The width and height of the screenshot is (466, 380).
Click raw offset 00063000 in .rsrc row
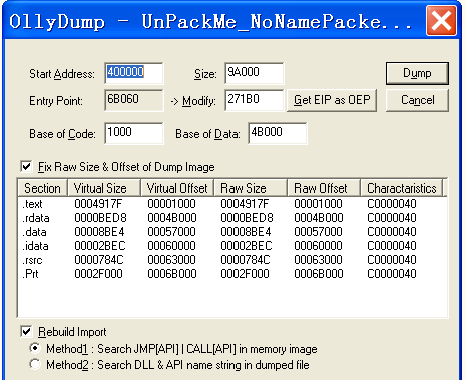(318, 260)
